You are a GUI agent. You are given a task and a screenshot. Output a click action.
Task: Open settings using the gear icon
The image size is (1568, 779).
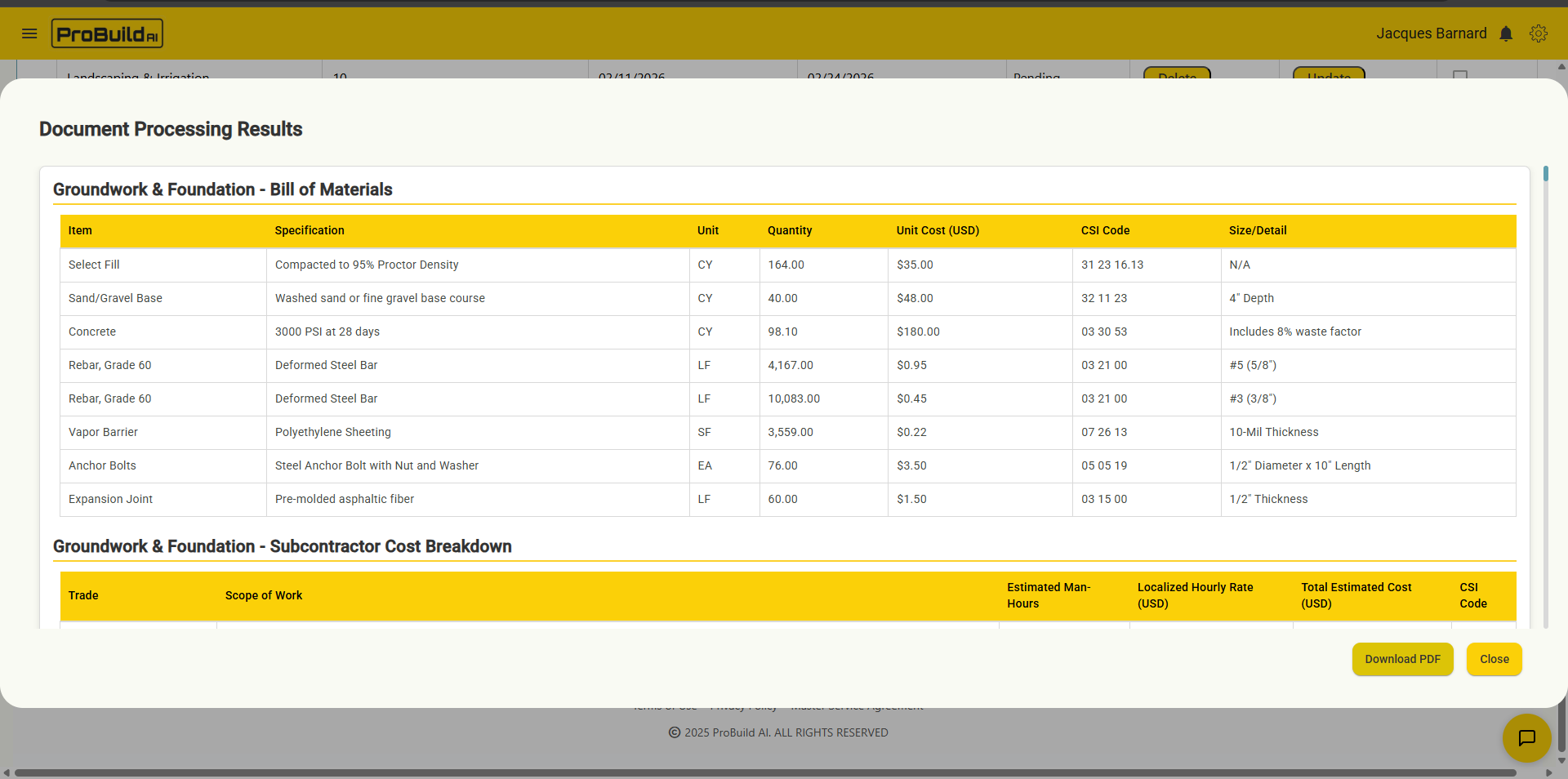pos(1539,33)
